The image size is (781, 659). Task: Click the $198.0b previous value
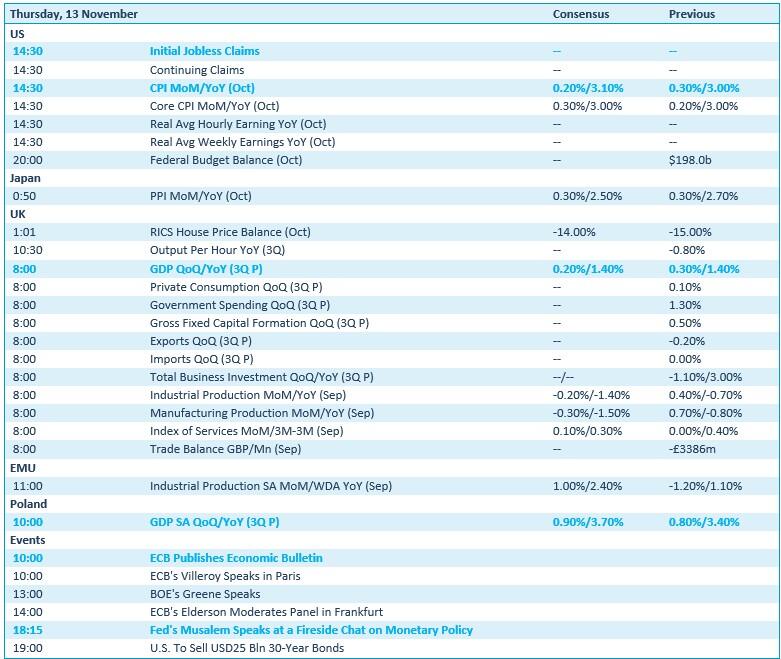690,160
